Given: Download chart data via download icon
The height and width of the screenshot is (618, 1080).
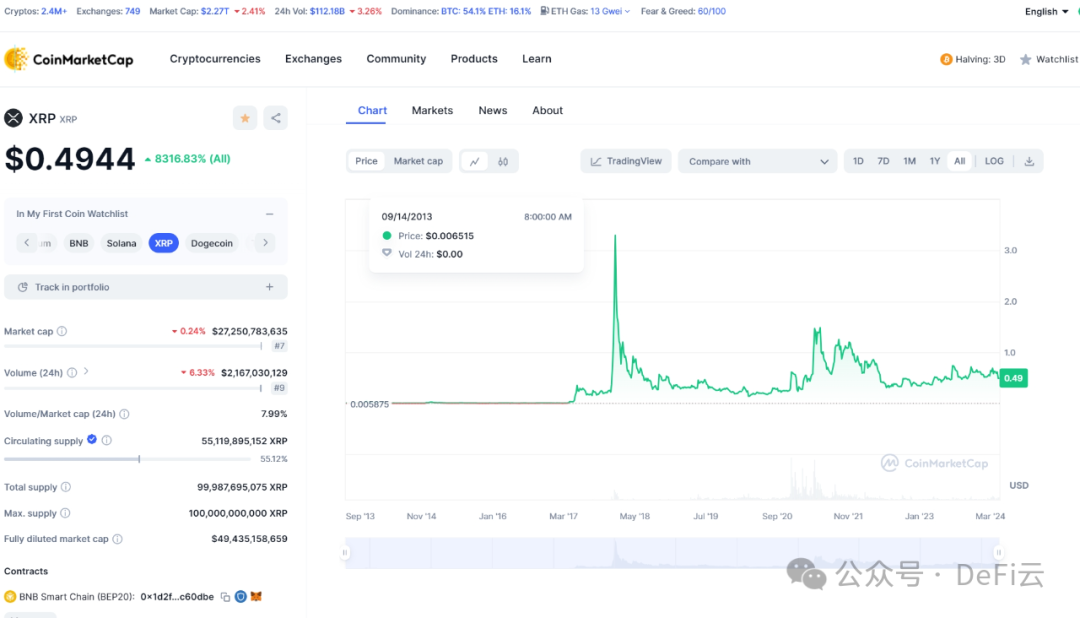Looking at the screenshot, I should pos(1029,161).
